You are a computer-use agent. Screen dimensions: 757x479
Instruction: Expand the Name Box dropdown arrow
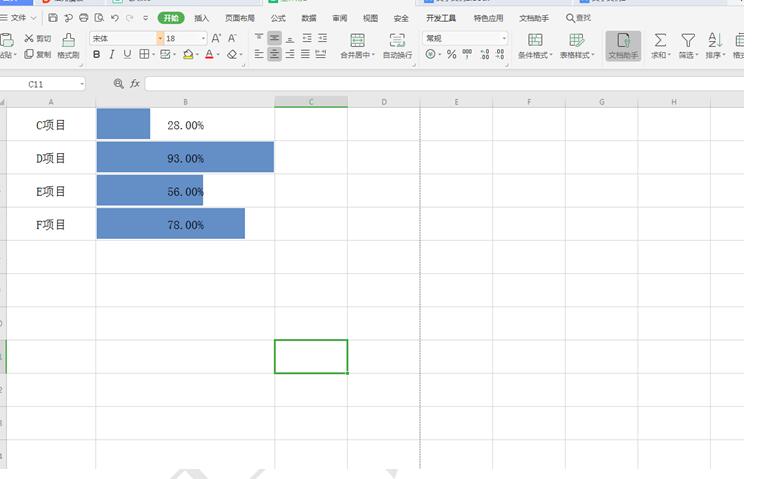[x=82, y=84]
